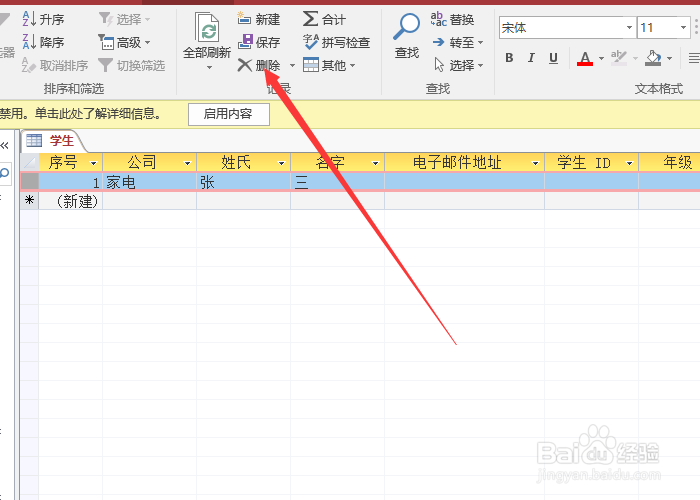Collapse the navigation pane with « button

(x=5, y=145)
